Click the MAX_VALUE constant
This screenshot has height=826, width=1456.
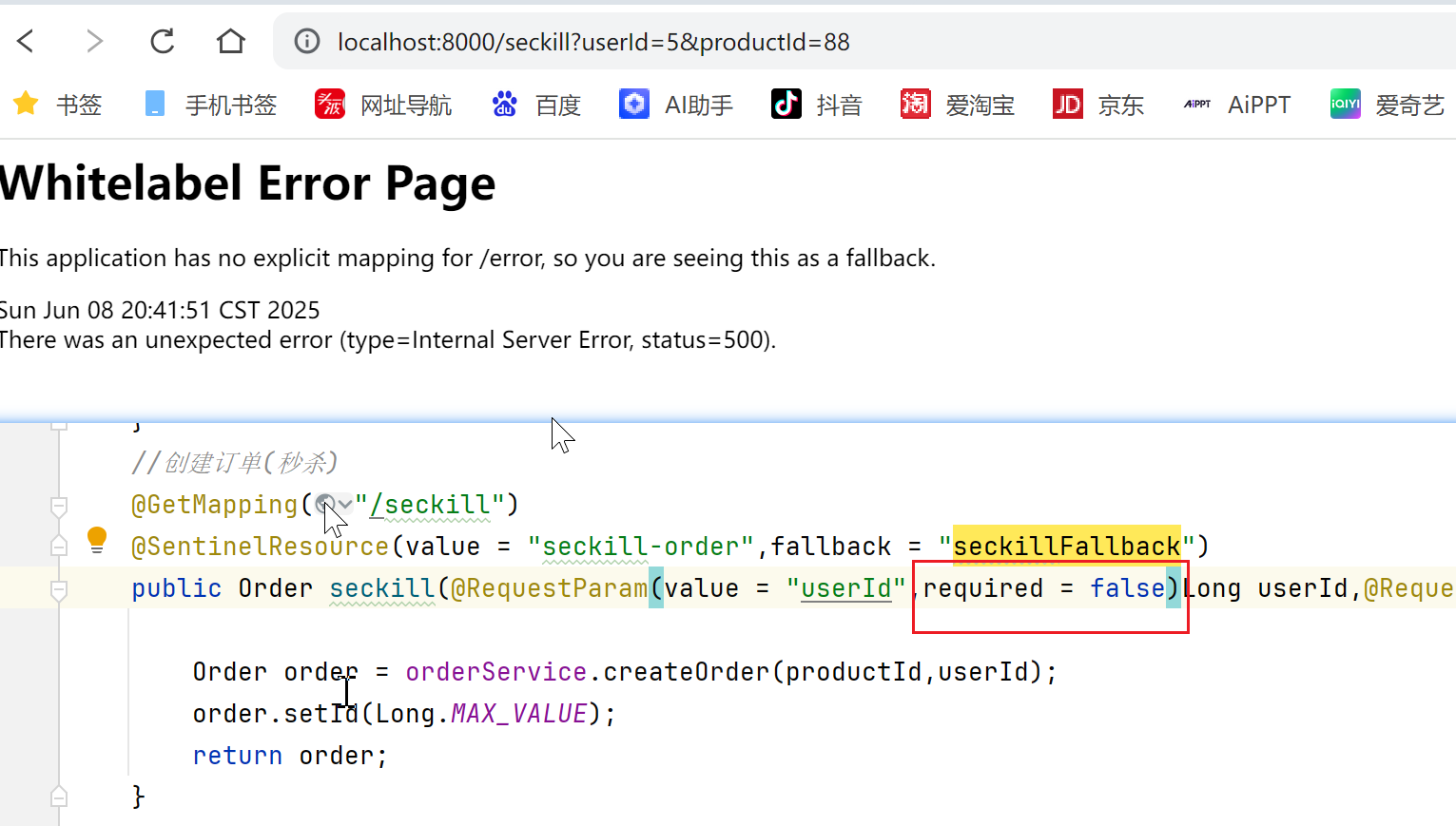coord(519,714)
